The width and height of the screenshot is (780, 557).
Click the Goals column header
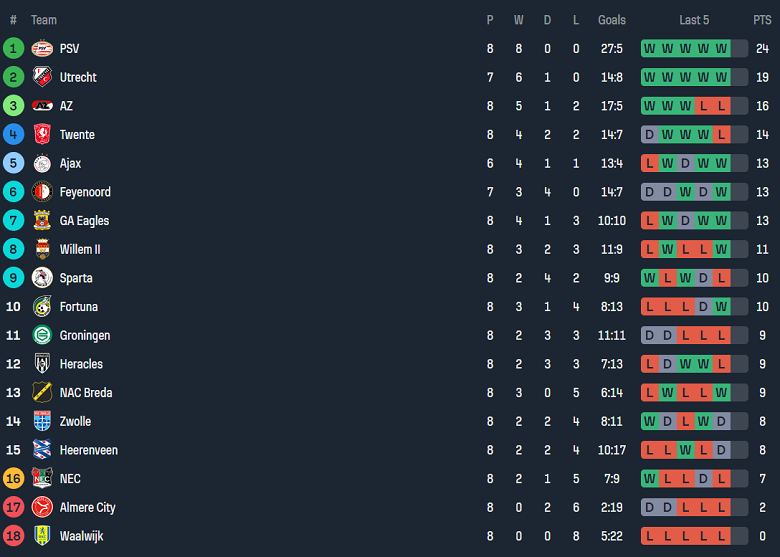tap(612, 20)
